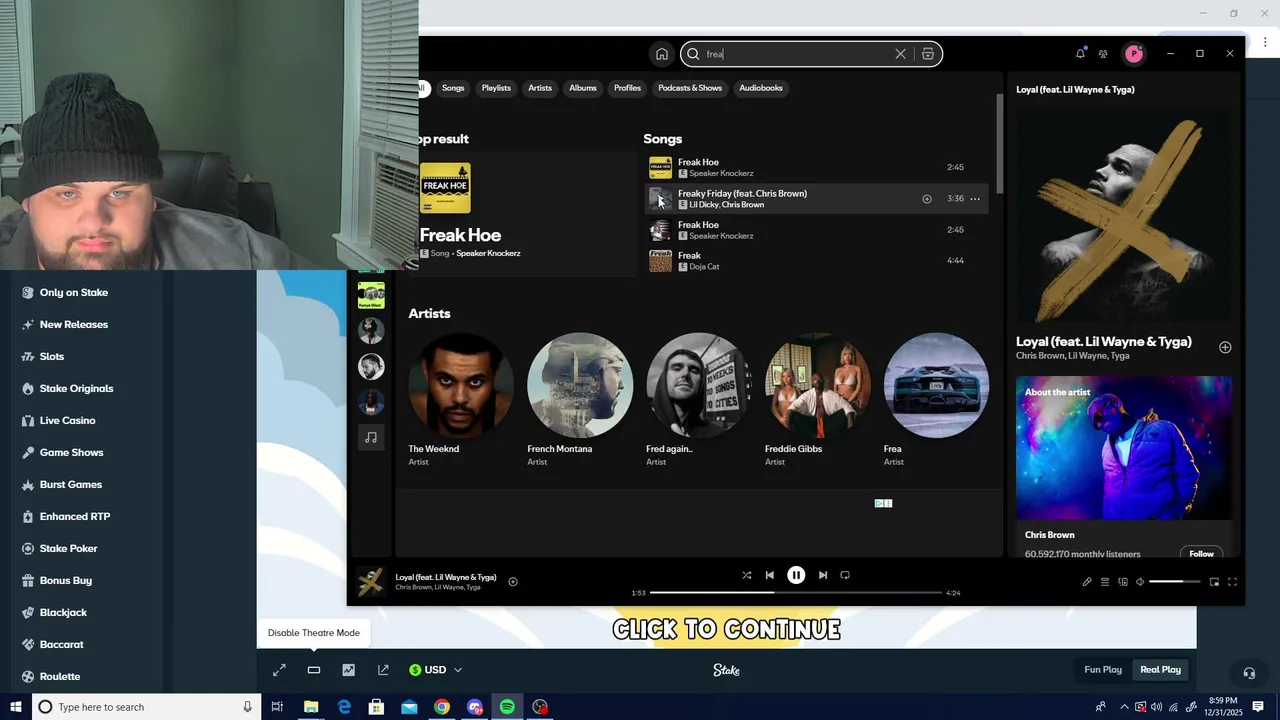The width and height of the screenshot is (1280, 720).
Task: Skip to previous track
Action: [770, 575]
